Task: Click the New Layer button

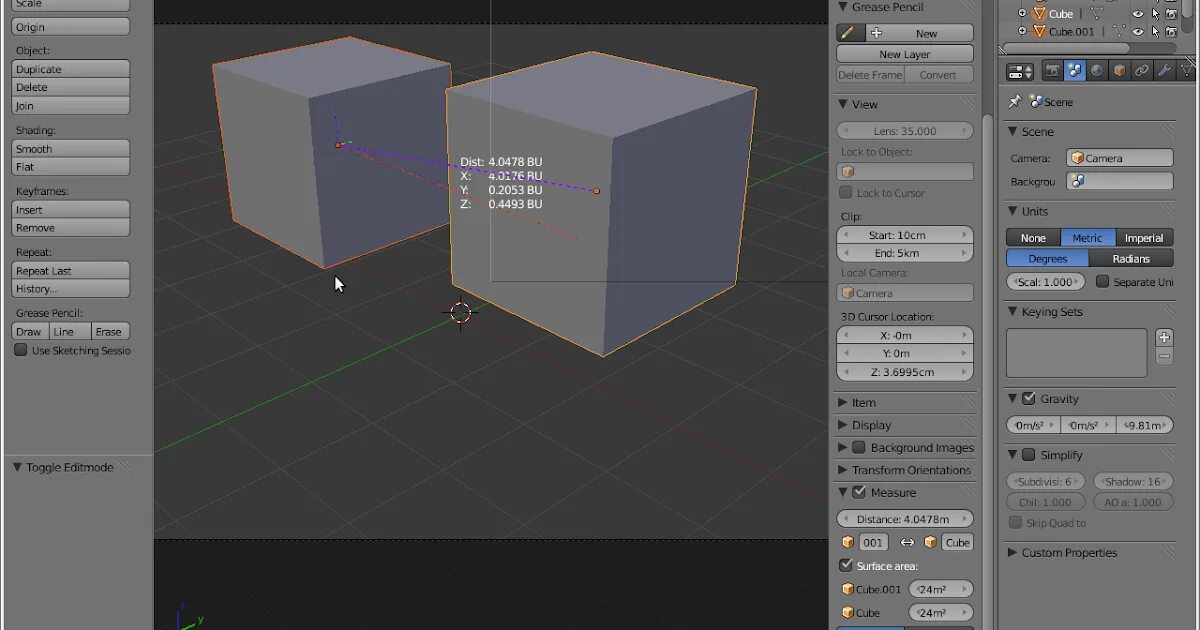Action: 905,54
